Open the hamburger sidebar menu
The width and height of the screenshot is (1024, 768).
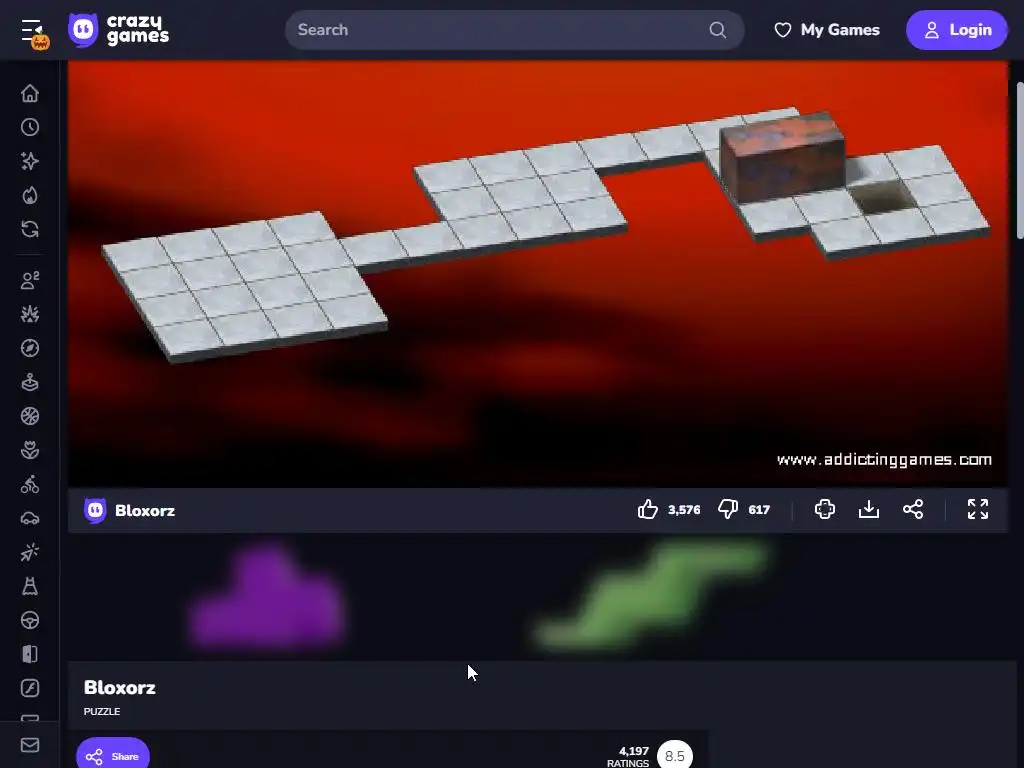[x=32, y=30]
